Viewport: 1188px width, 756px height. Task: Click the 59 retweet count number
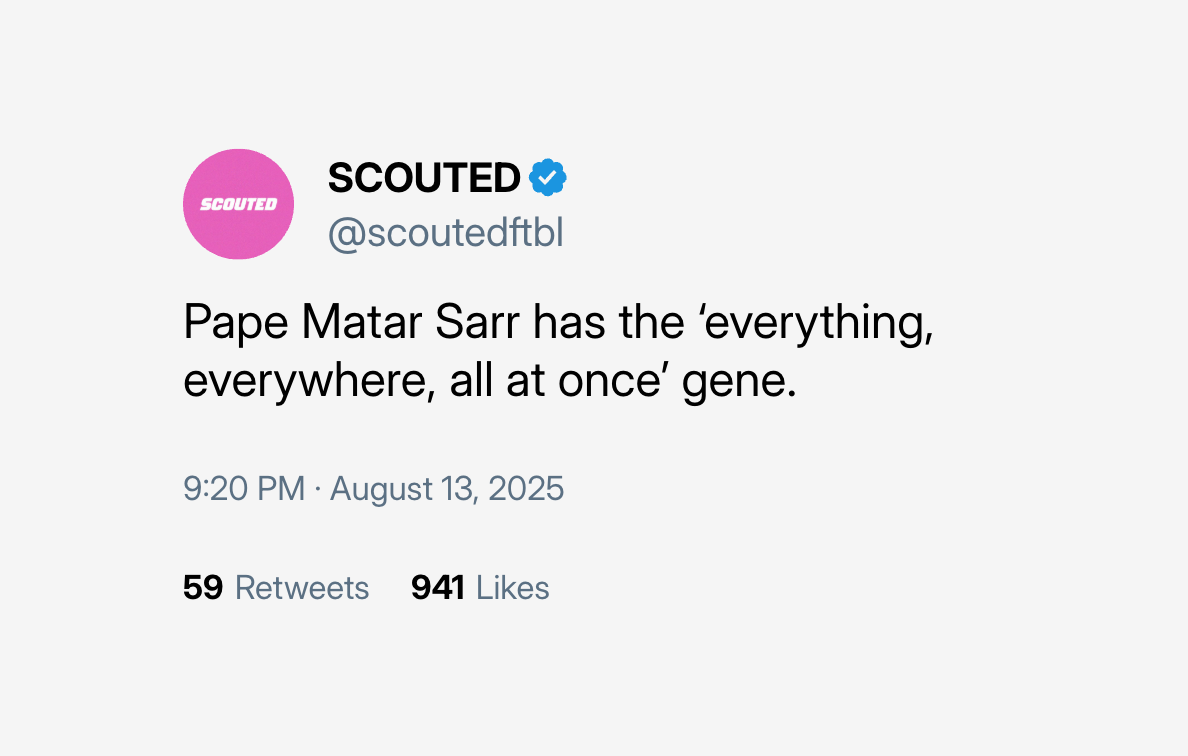[x=203, y=588]
